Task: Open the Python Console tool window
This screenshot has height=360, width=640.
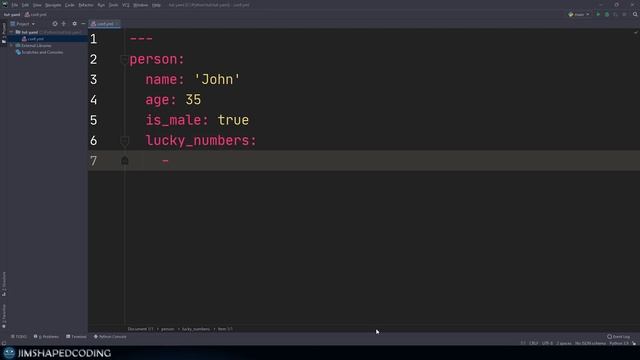Action: click(110, 337)
